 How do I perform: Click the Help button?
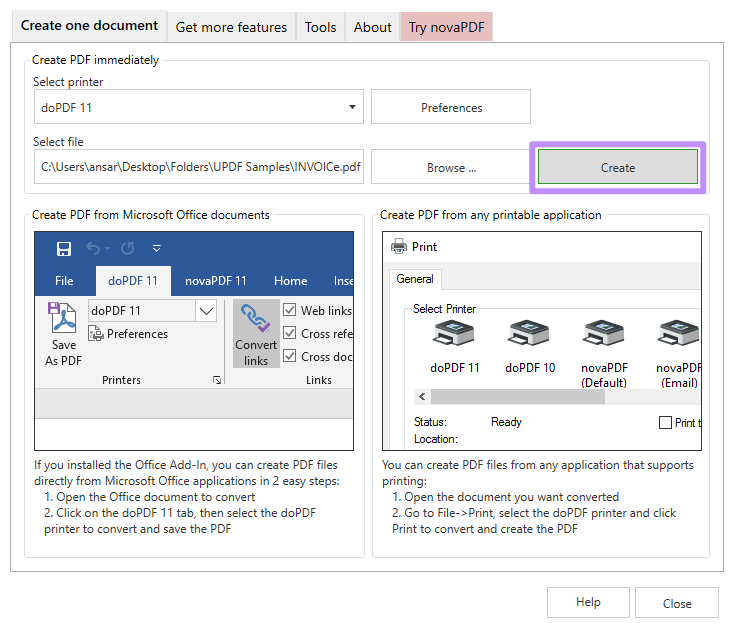588,602
